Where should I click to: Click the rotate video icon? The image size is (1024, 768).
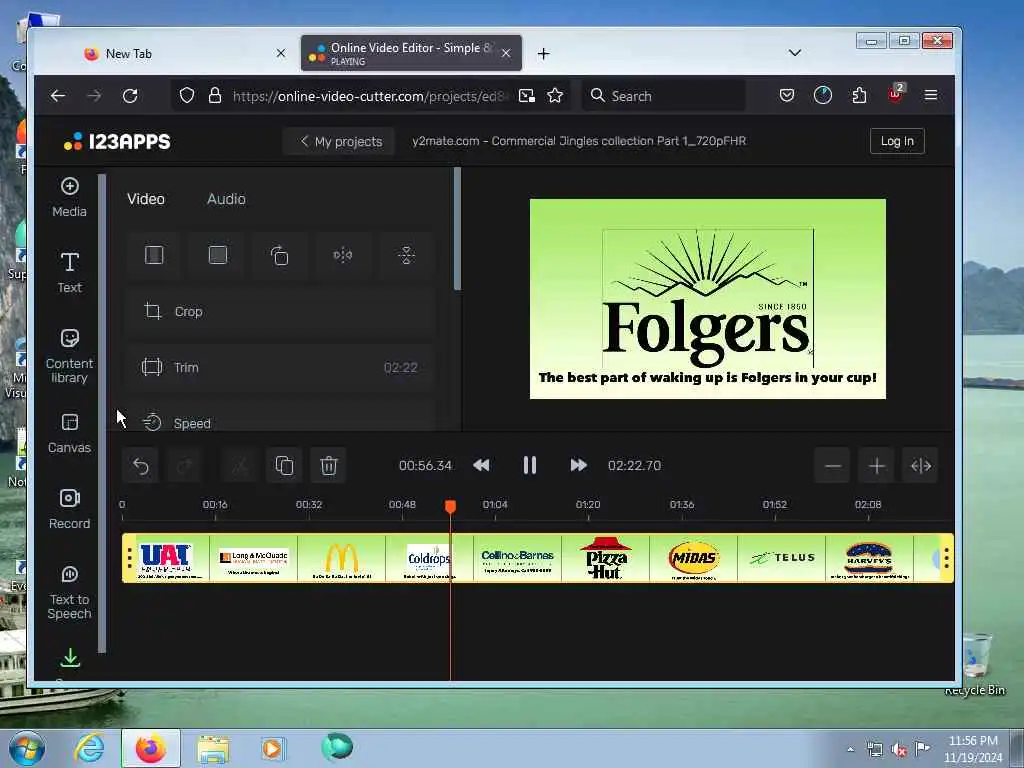tap(280, 255)
